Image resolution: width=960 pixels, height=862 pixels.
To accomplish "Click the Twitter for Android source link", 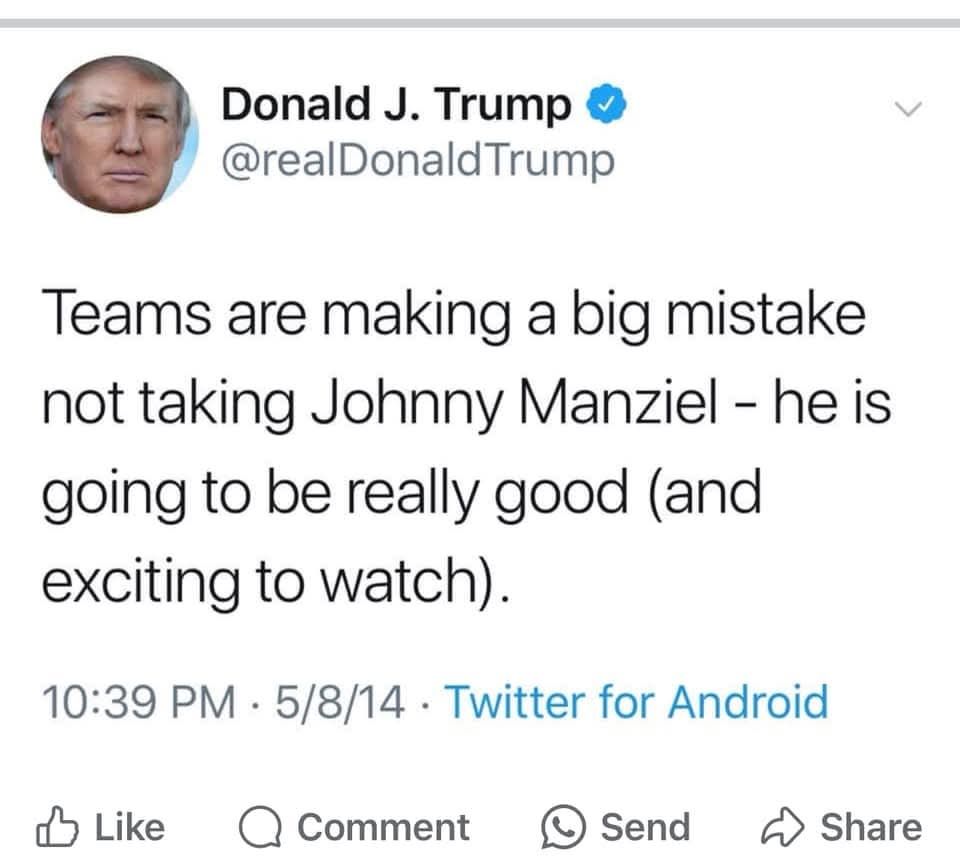I will pos(635,701).
